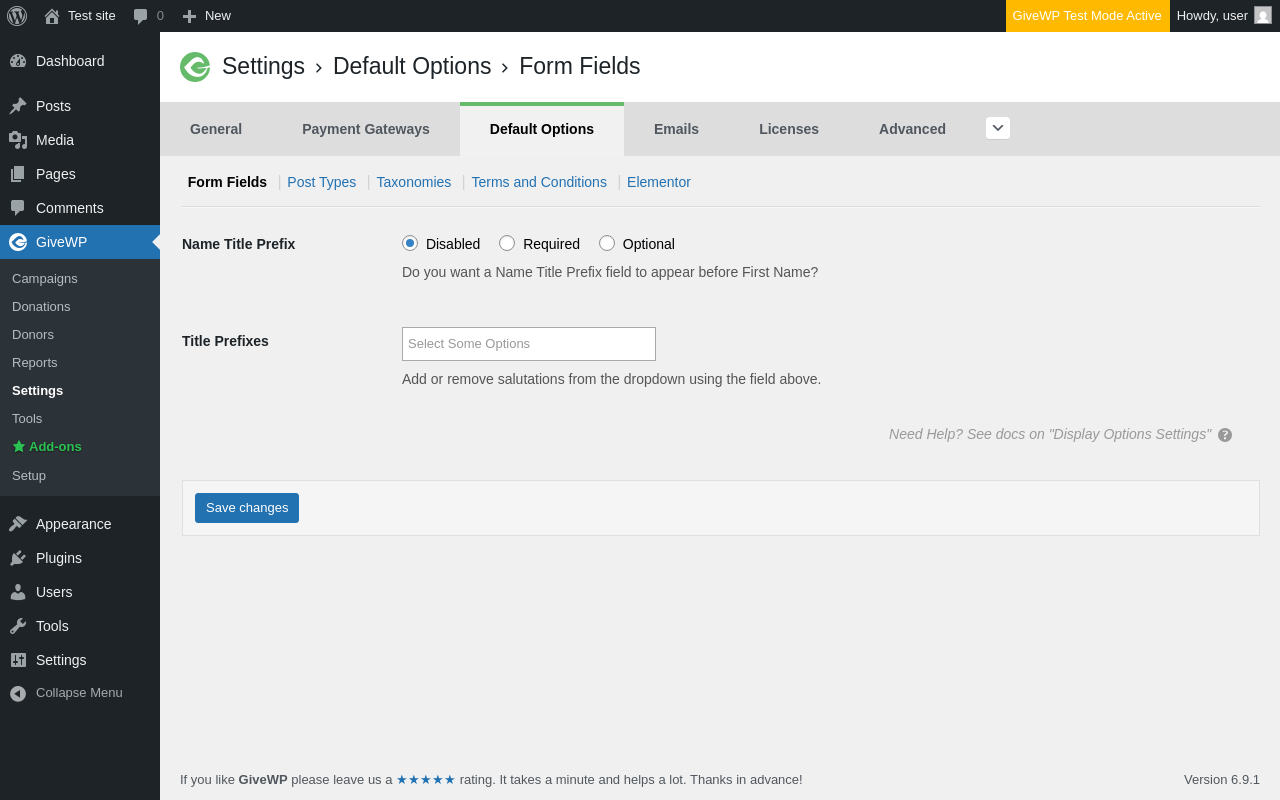Open the Test site home icon
The height and width of the screenshot is (800, 1280).
click(x=52, y=16)
